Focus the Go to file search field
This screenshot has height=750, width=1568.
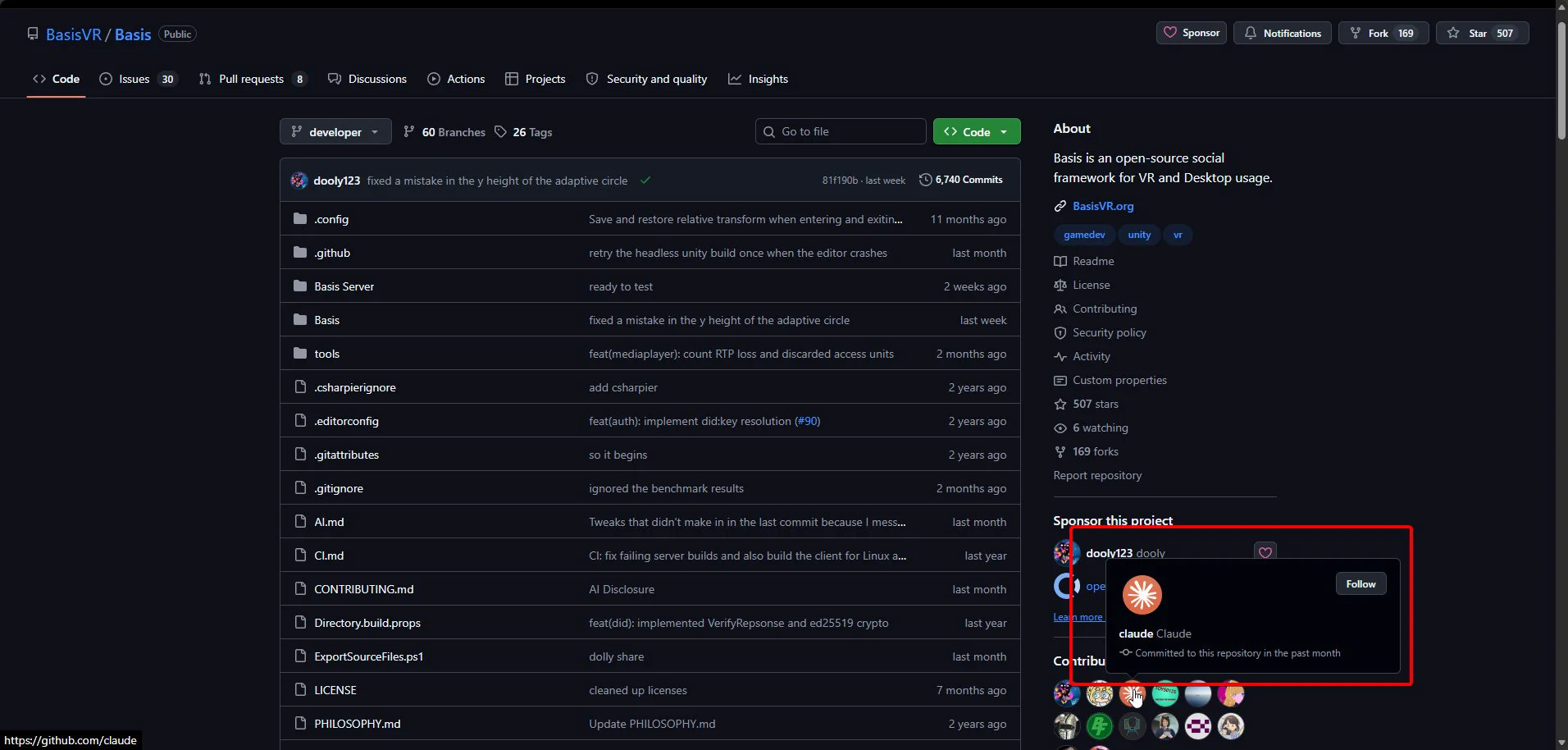(841, 131)
